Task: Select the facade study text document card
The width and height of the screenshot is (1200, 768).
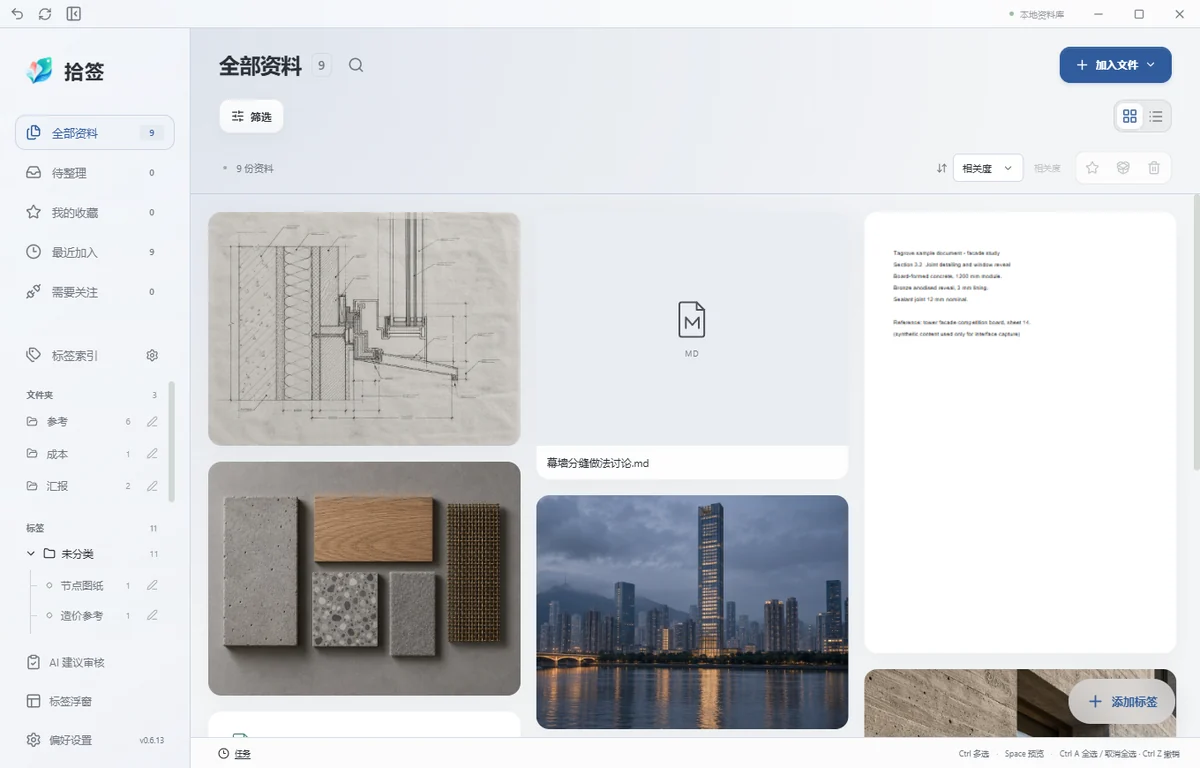Action: click(x=1020, y=432)
